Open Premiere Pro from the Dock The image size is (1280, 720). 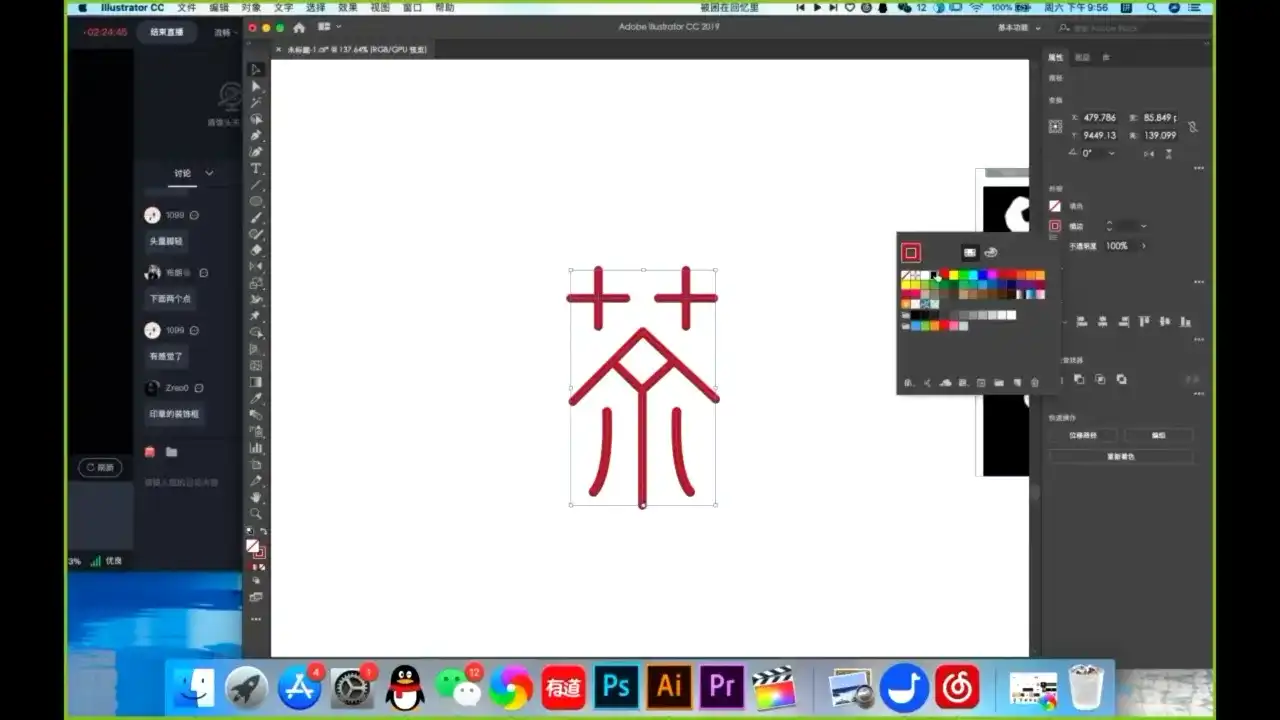tap(721, 687)
